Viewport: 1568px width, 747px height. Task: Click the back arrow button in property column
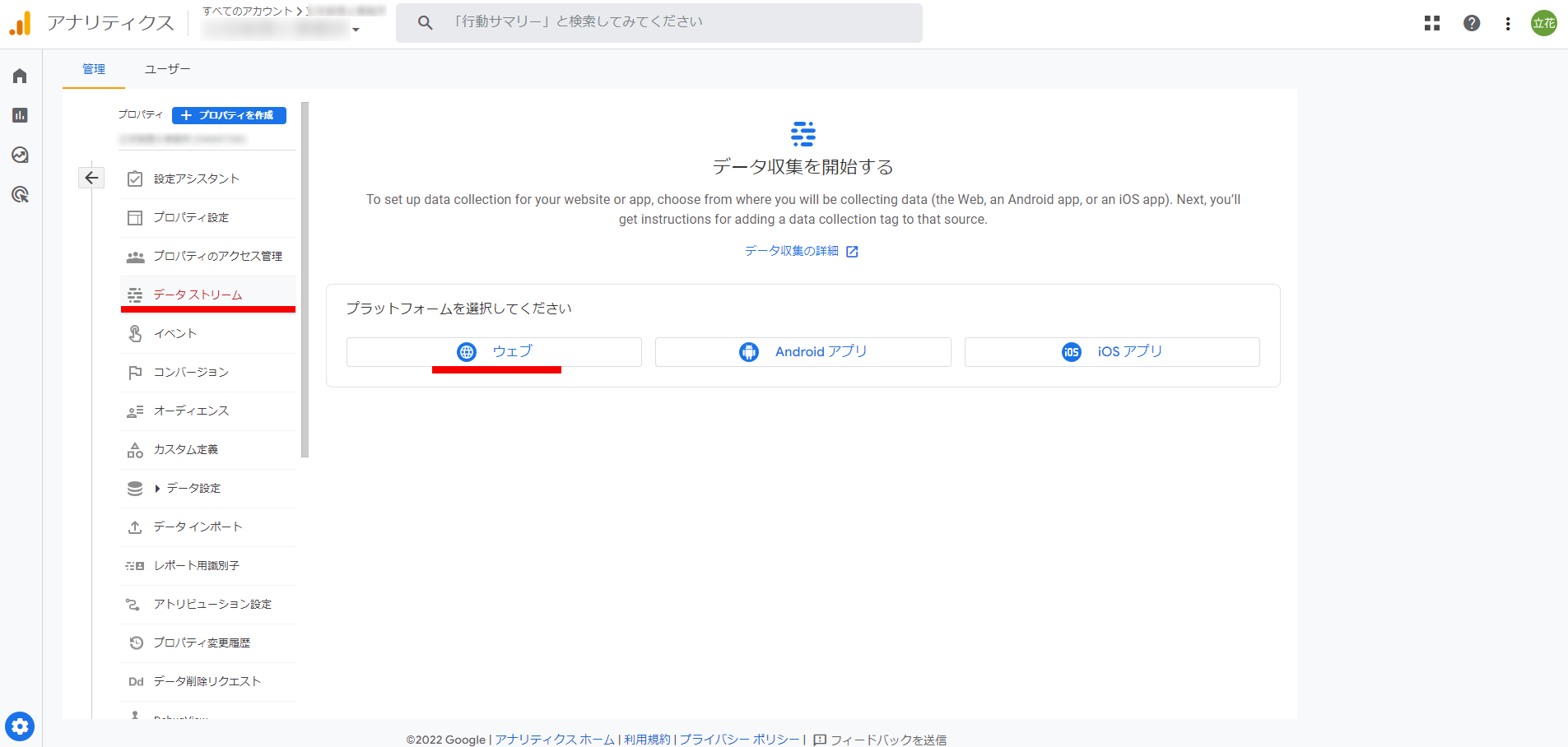tap(91, 178)
